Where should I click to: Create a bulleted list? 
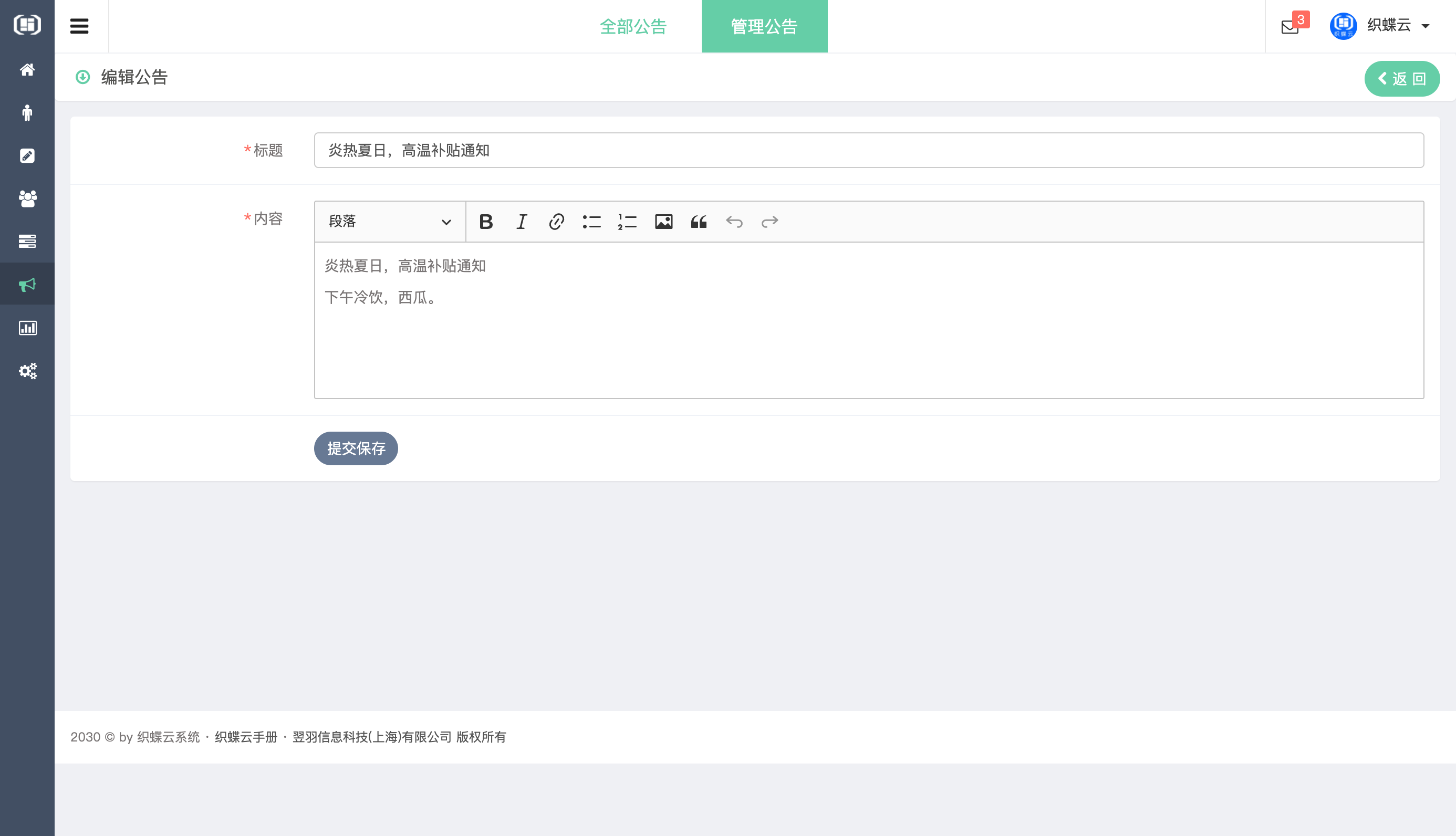pyautogui.click(x=591, y=222)
